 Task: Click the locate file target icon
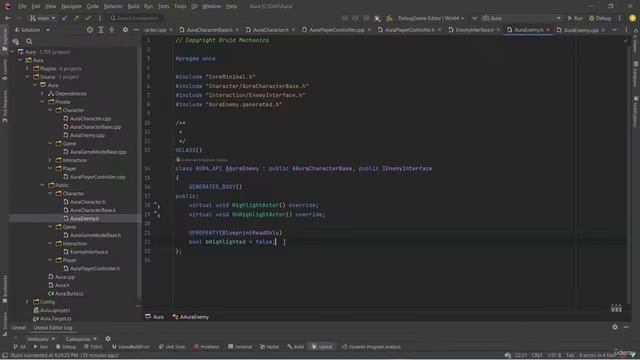[x=90, y=30]
